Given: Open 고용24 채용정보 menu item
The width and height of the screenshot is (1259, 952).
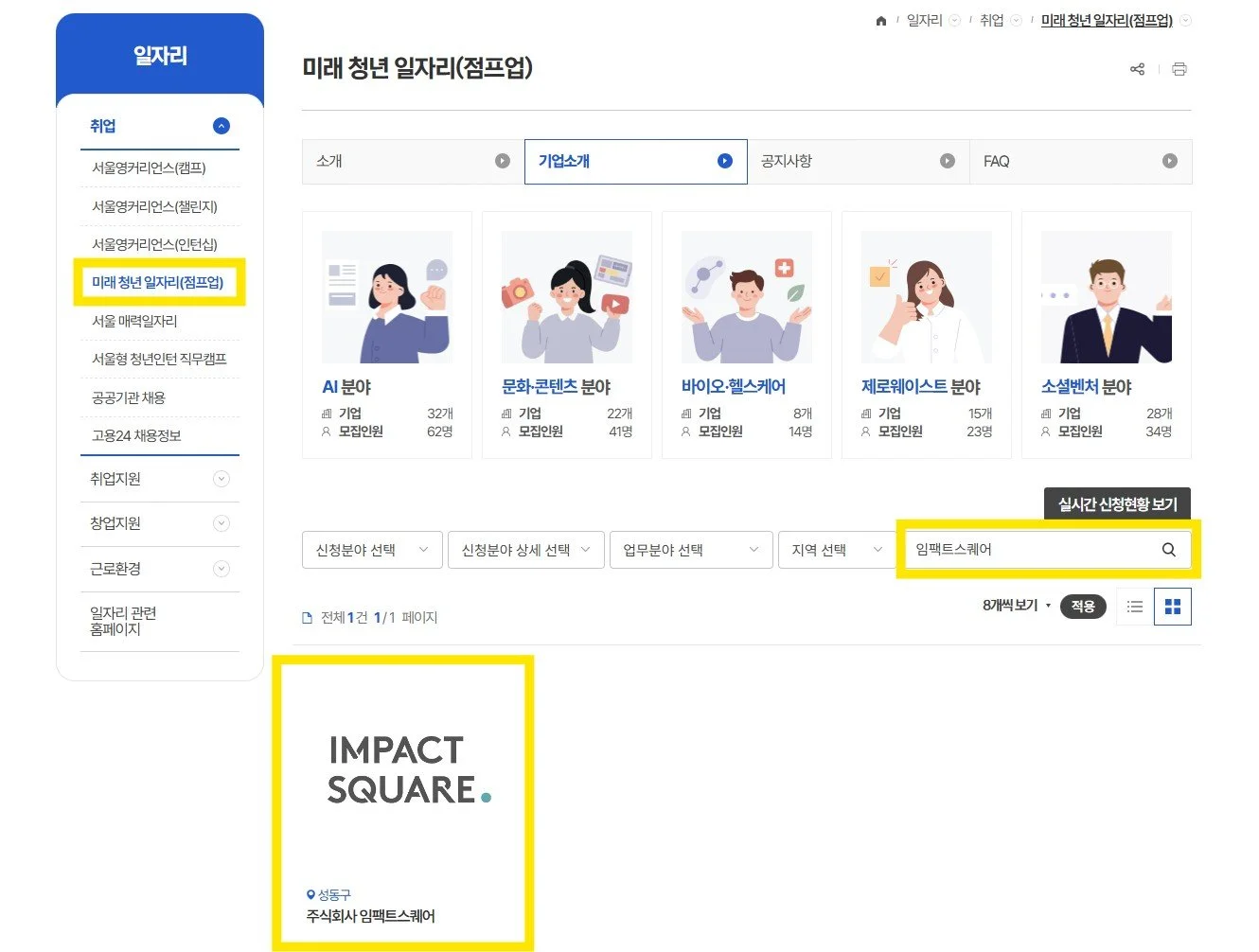Looking at the screenshot, I should (136, 436).
